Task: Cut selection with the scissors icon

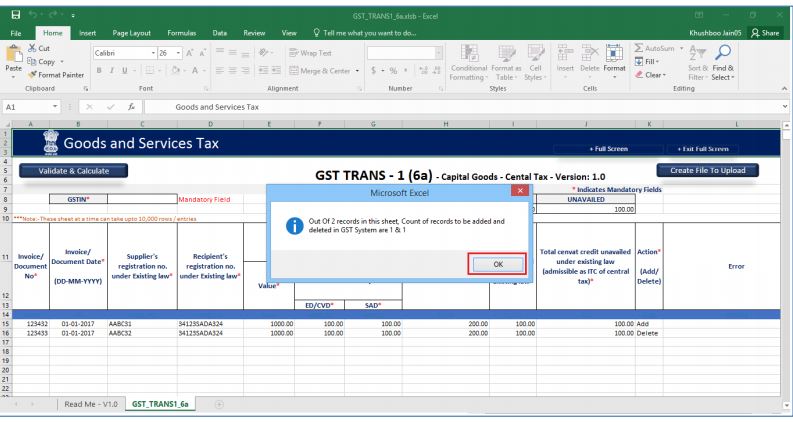Action: pos(32,48)
